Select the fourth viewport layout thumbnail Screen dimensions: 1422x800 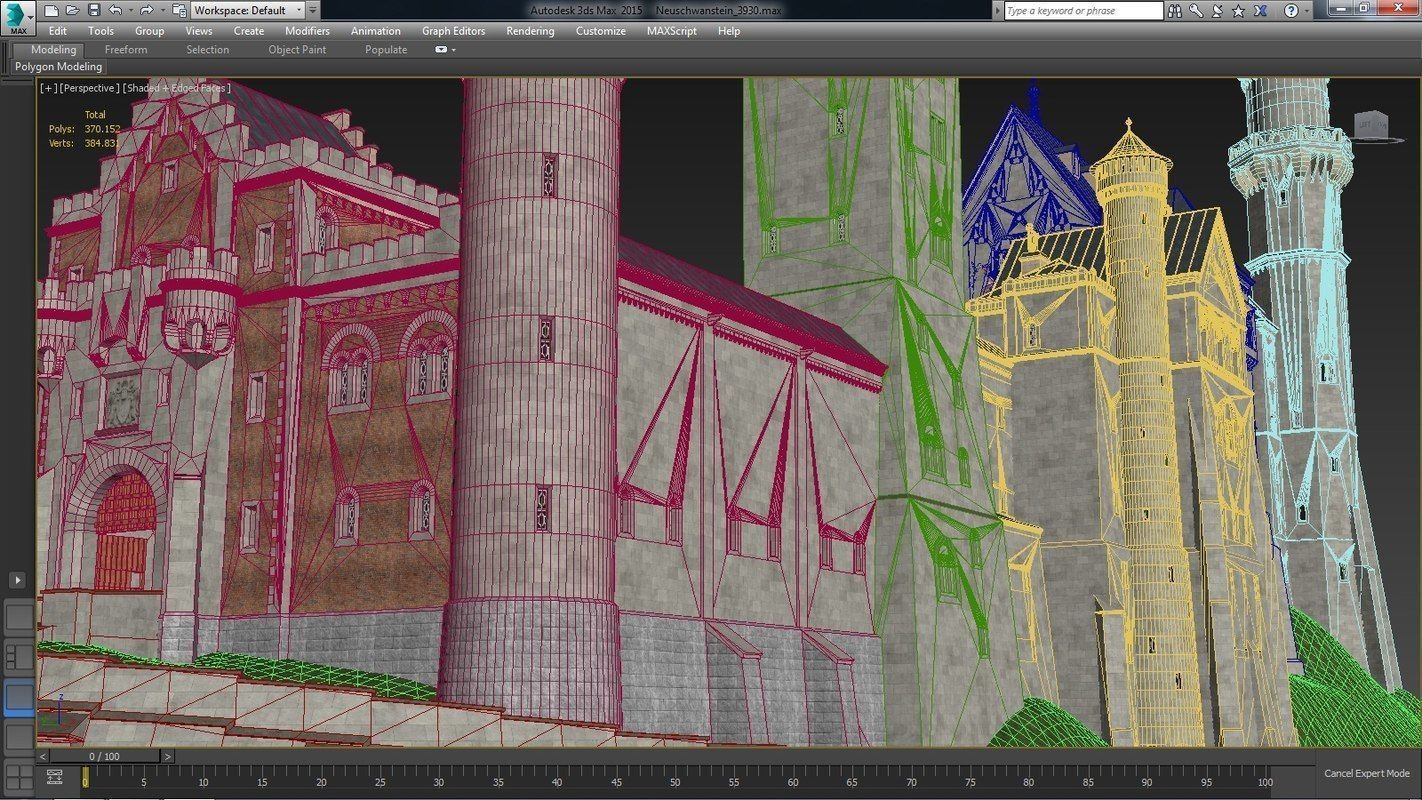pyautogui.click(x=19, y=737)
